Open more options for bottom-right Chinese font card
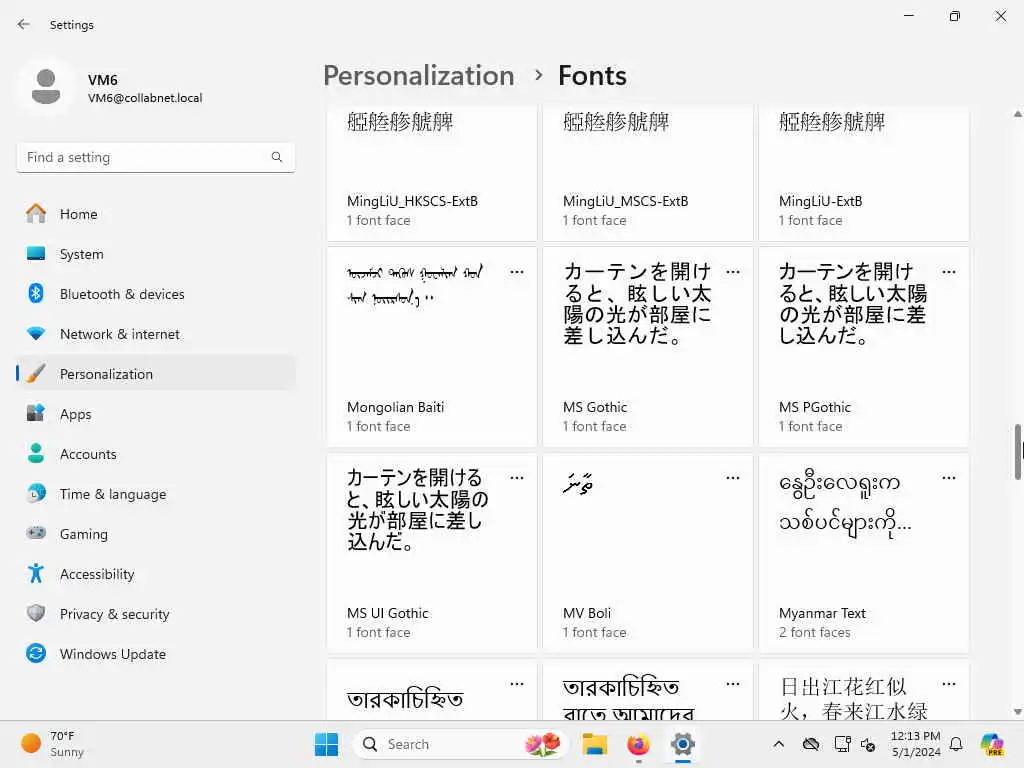 coord(949,684)
